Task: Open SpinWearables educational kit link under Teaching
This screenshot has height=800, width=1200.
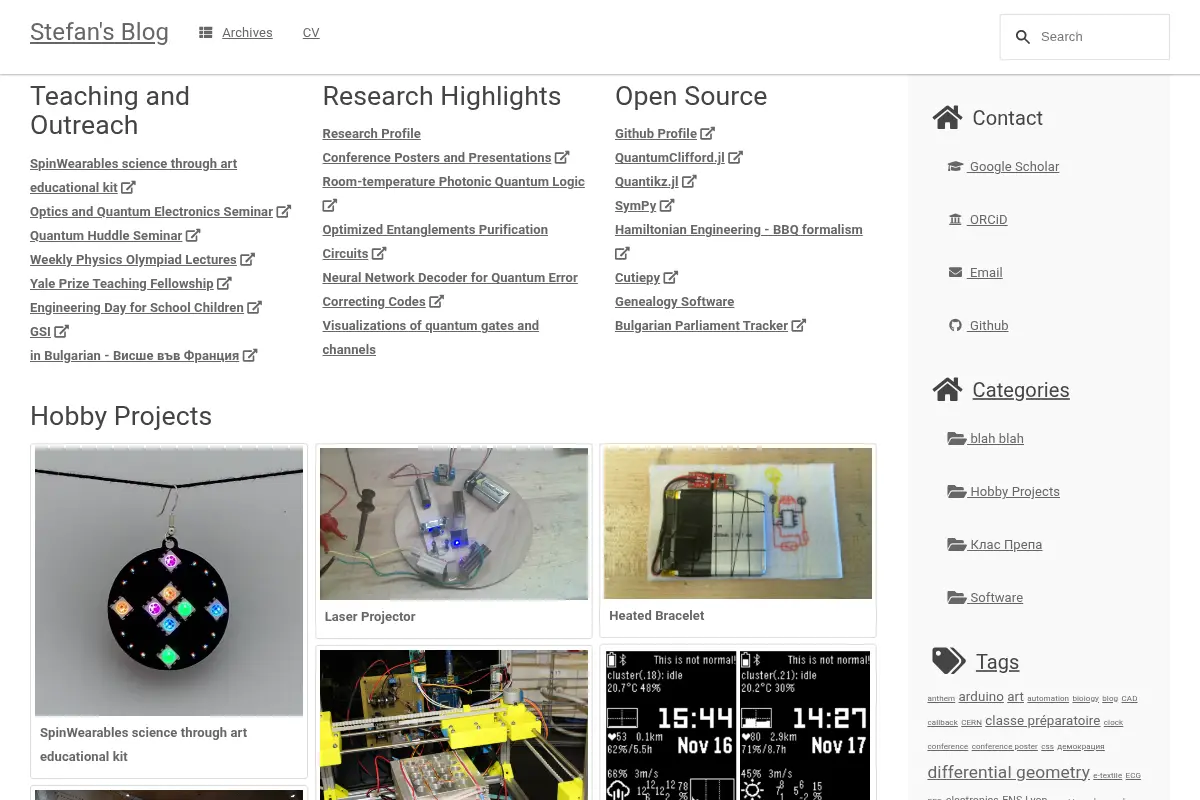Action: 133,175
